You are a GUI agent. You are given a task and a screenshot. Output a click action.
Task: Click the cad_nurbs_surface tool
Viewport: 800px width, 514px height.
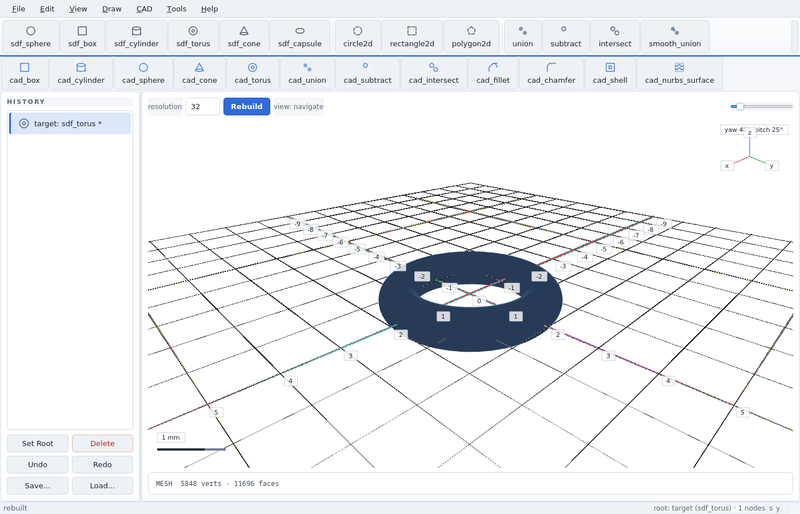pos(679,74)
